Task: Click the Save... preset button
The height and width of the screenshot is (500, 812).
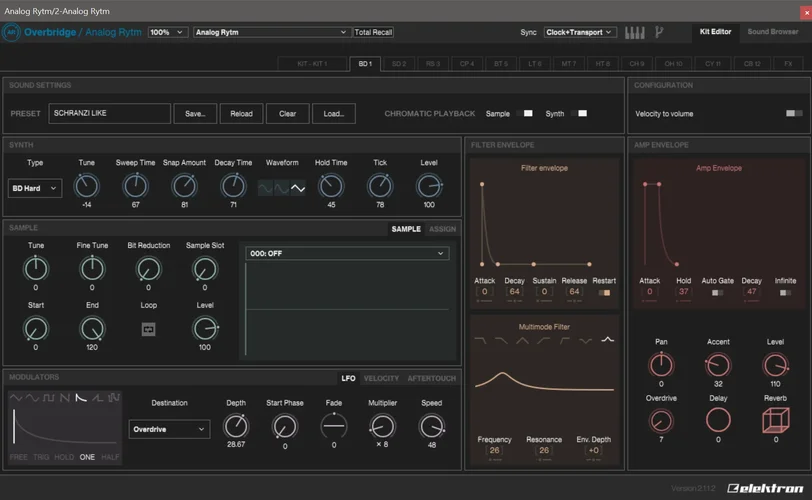Action: (194, 114)
